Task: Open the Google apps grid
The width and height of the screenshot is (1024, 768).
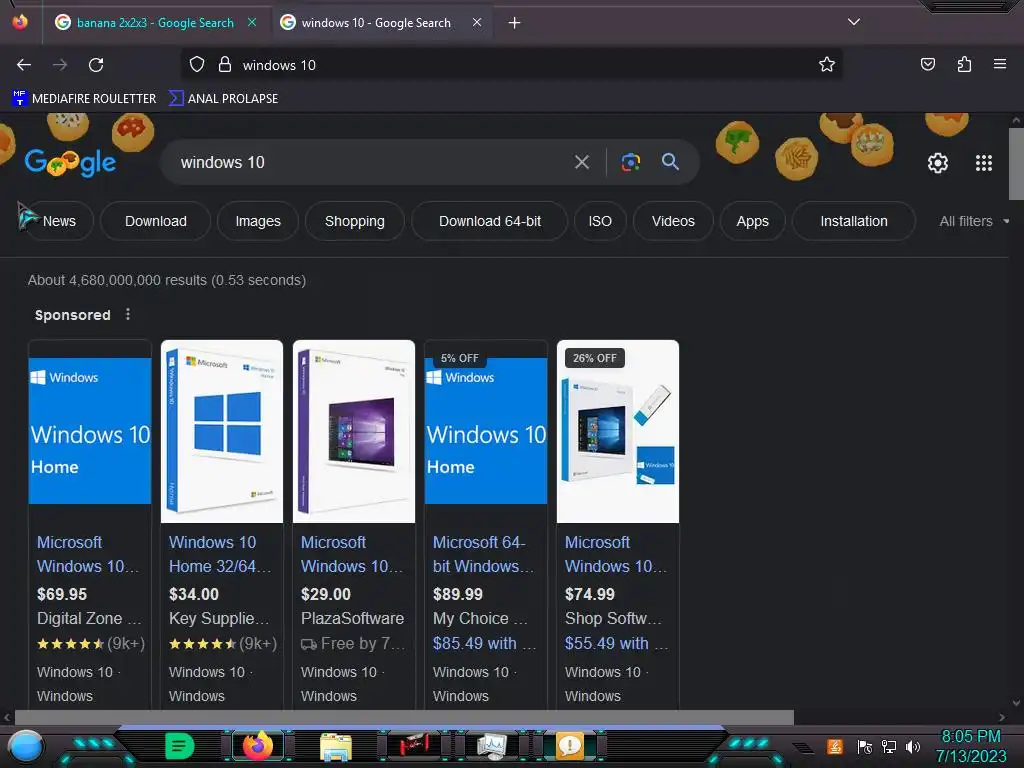Action: pyautogui.click(x=984, y=163)
